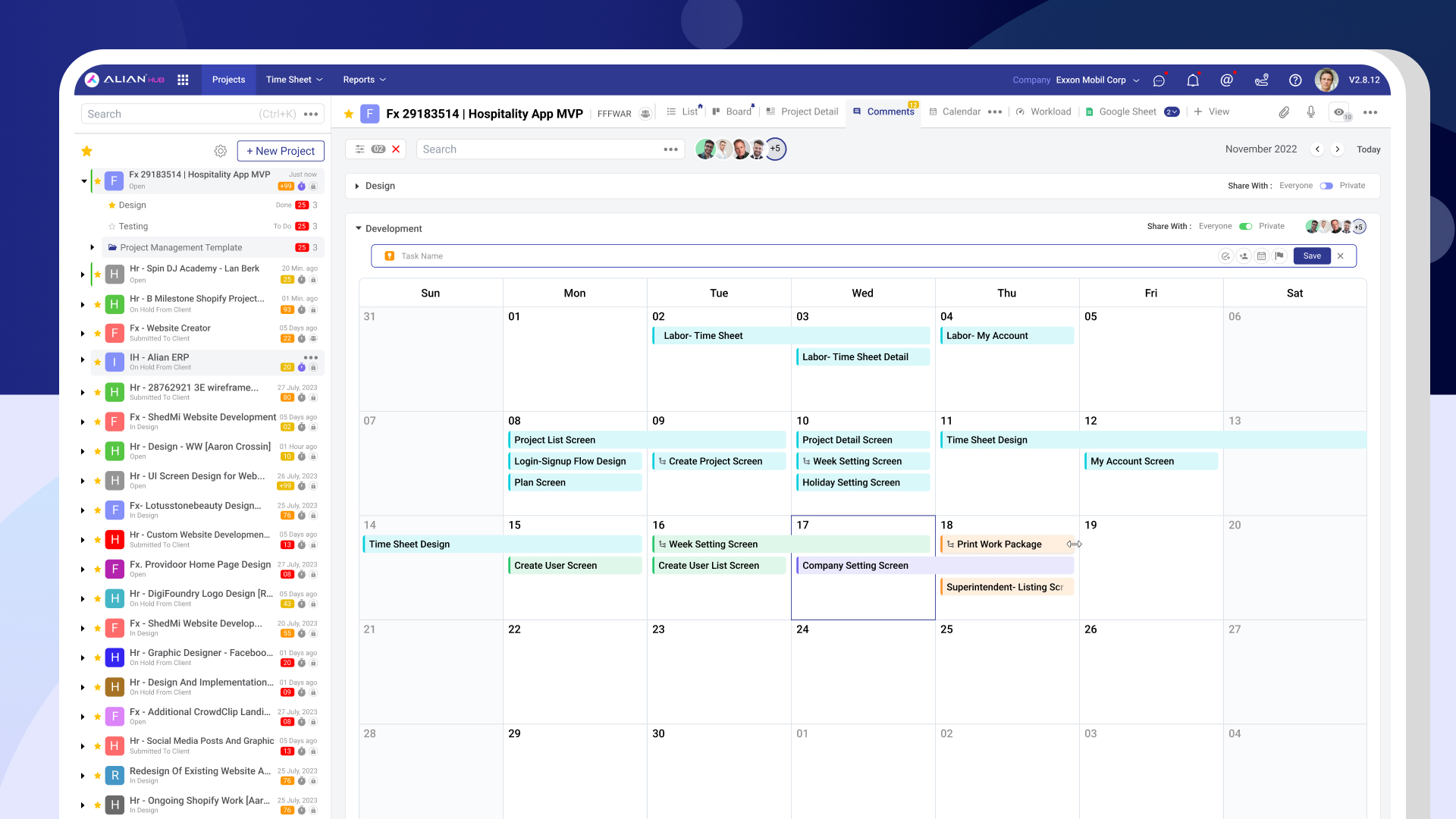
Task: Open the sidebar settings gear icon
Action: coord(221,151)
